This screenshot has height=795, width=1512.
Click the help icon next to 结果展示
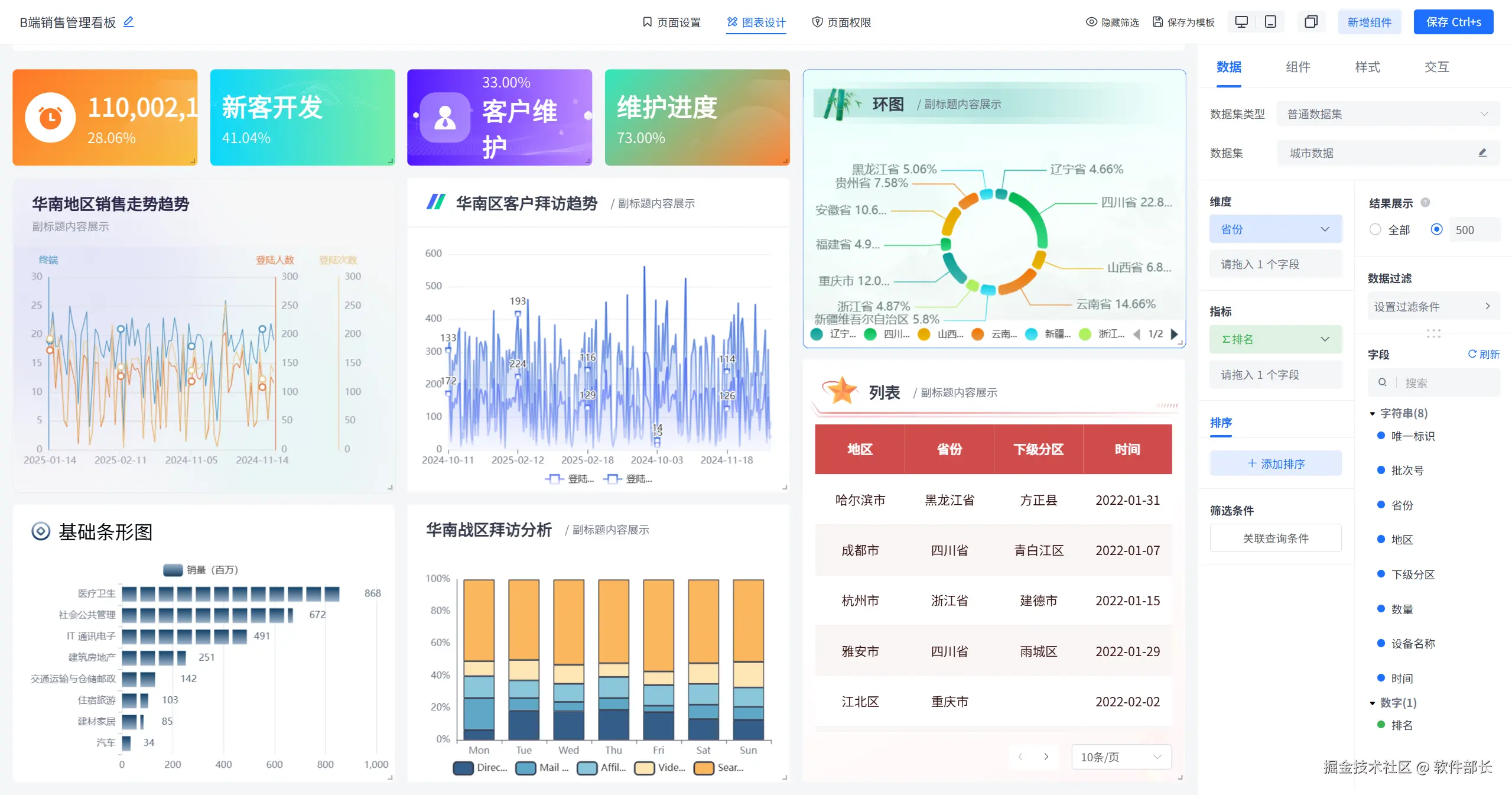coord(1425,203)
